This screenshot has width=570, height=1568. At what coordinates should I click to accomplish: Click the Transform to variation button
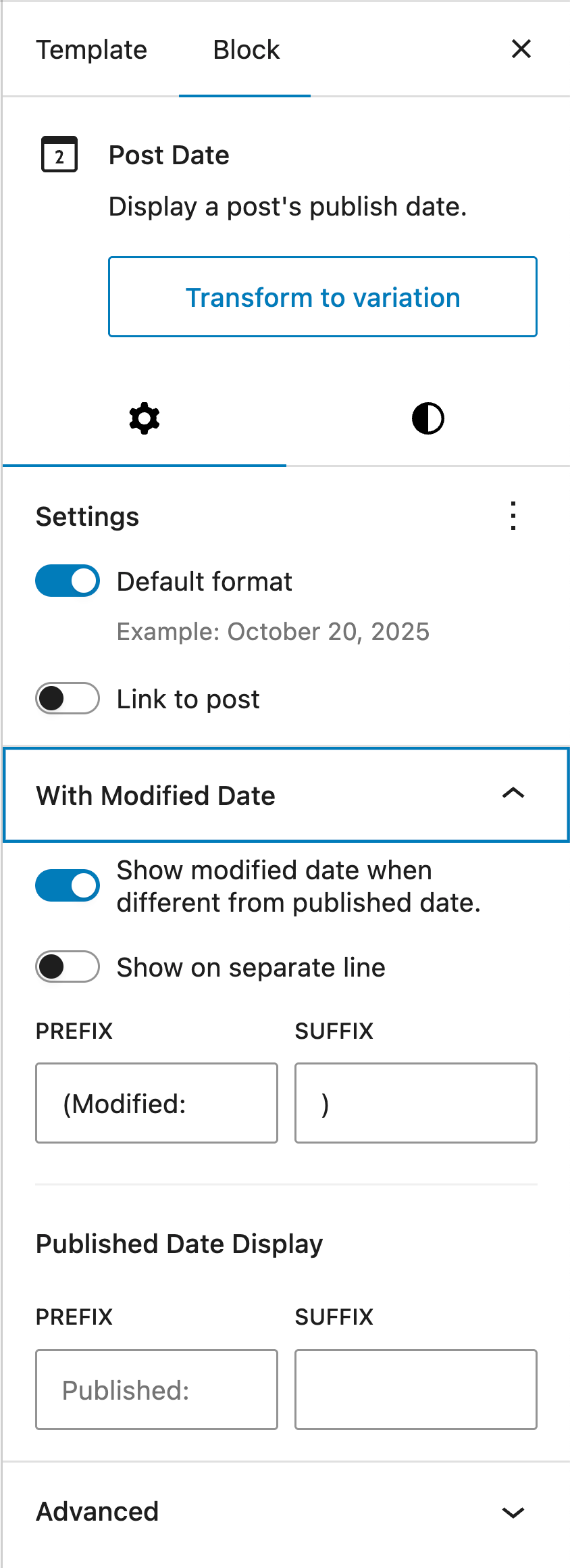coord(322,297)
